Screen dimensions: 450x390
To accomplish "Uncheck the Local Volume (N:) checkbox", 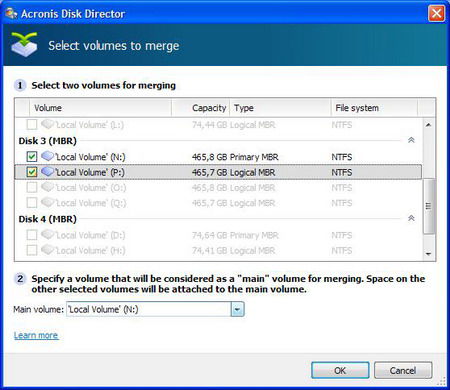I will (32, 156).
